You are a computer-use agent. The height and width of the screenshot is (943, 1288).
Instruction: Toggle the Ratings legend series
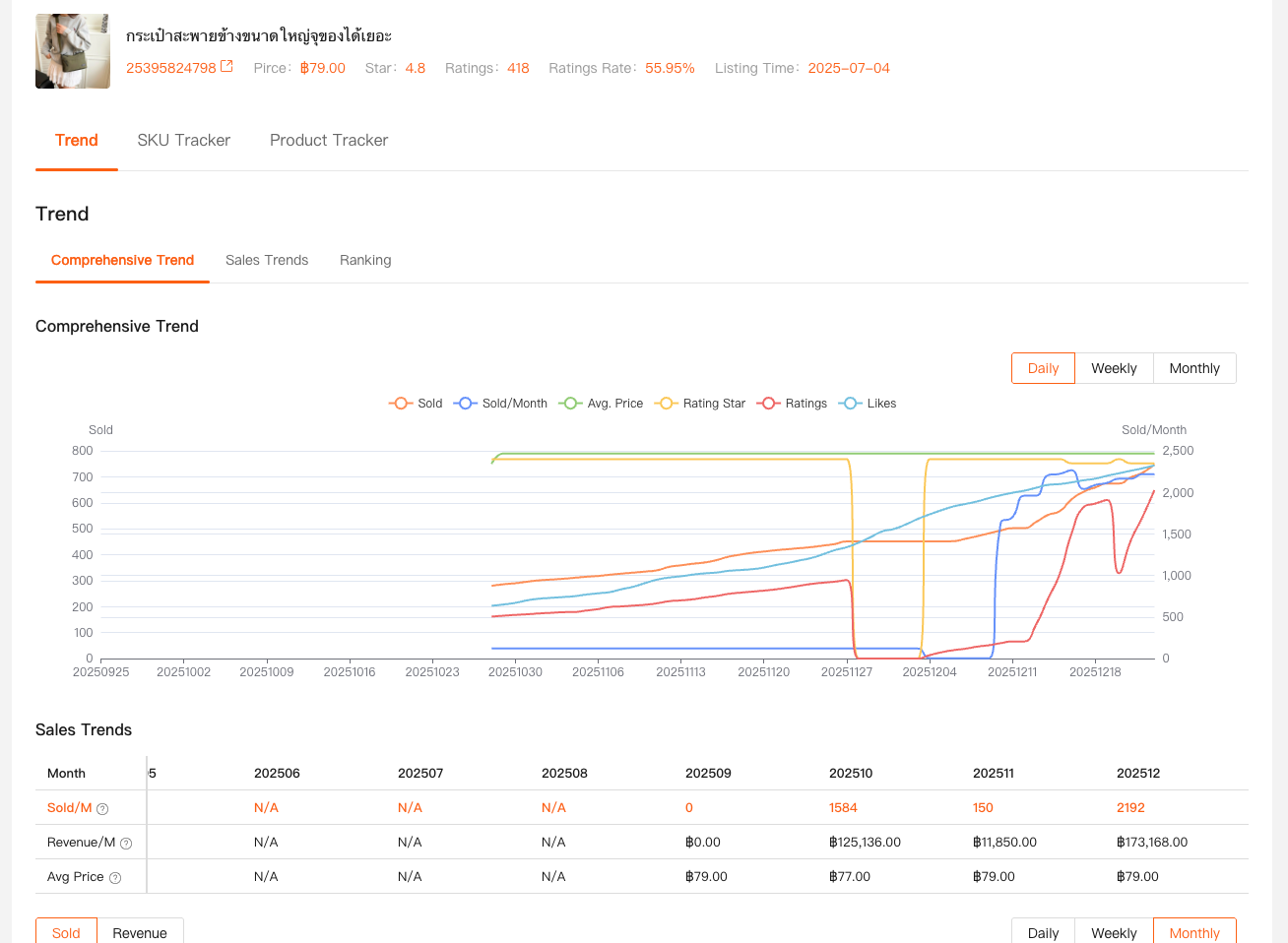click(793, 404)
